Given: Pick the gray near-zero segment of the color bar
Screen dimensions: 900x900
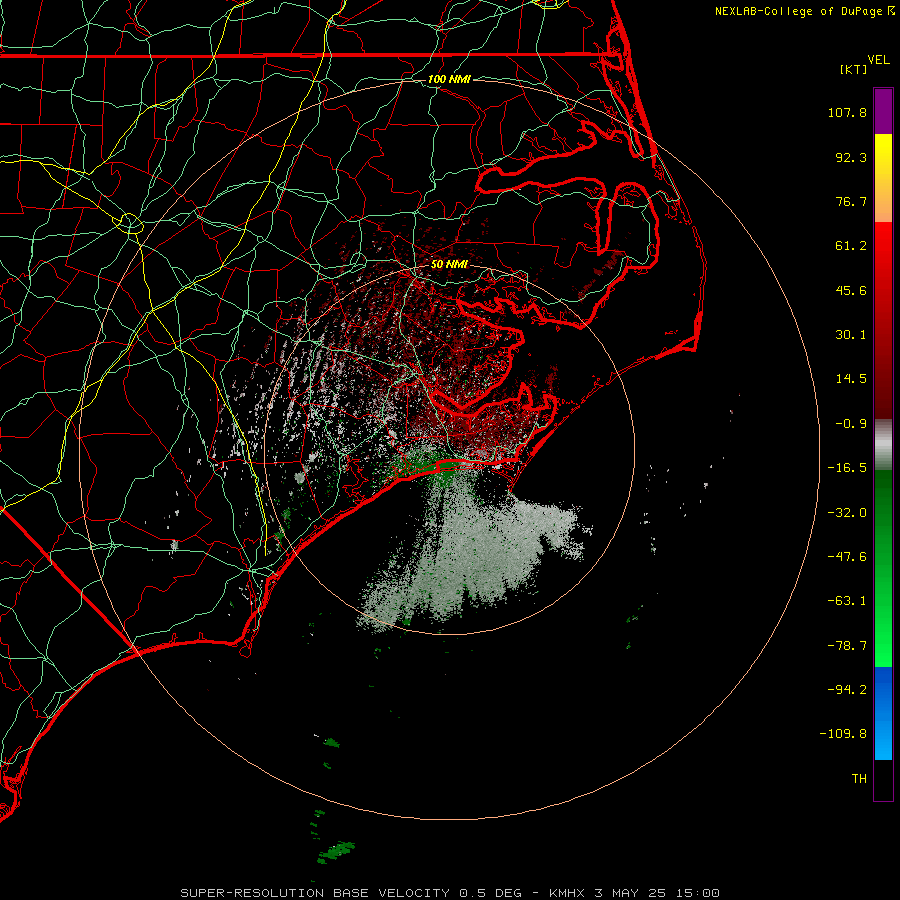Looking at the screenshot, I should [x=883, y=445].
